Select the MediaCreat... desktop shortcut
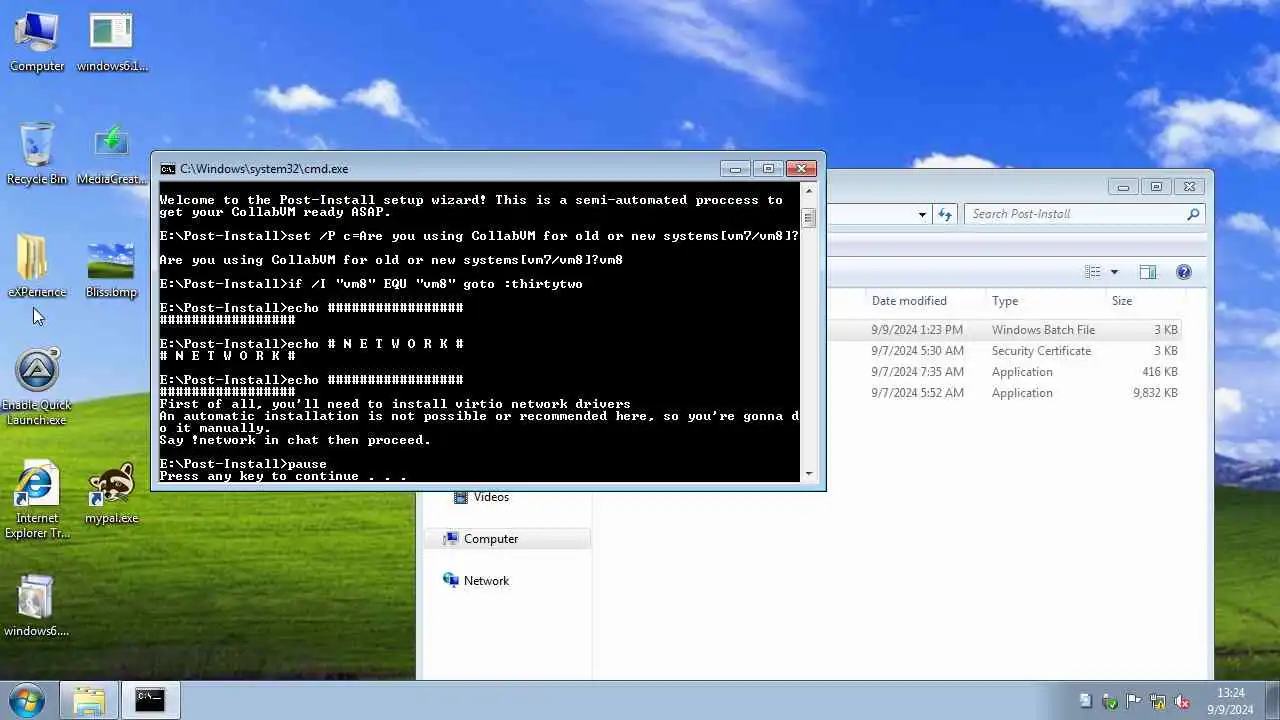The width and height of the screenshot is (1280, 720). tap(111, 153)
